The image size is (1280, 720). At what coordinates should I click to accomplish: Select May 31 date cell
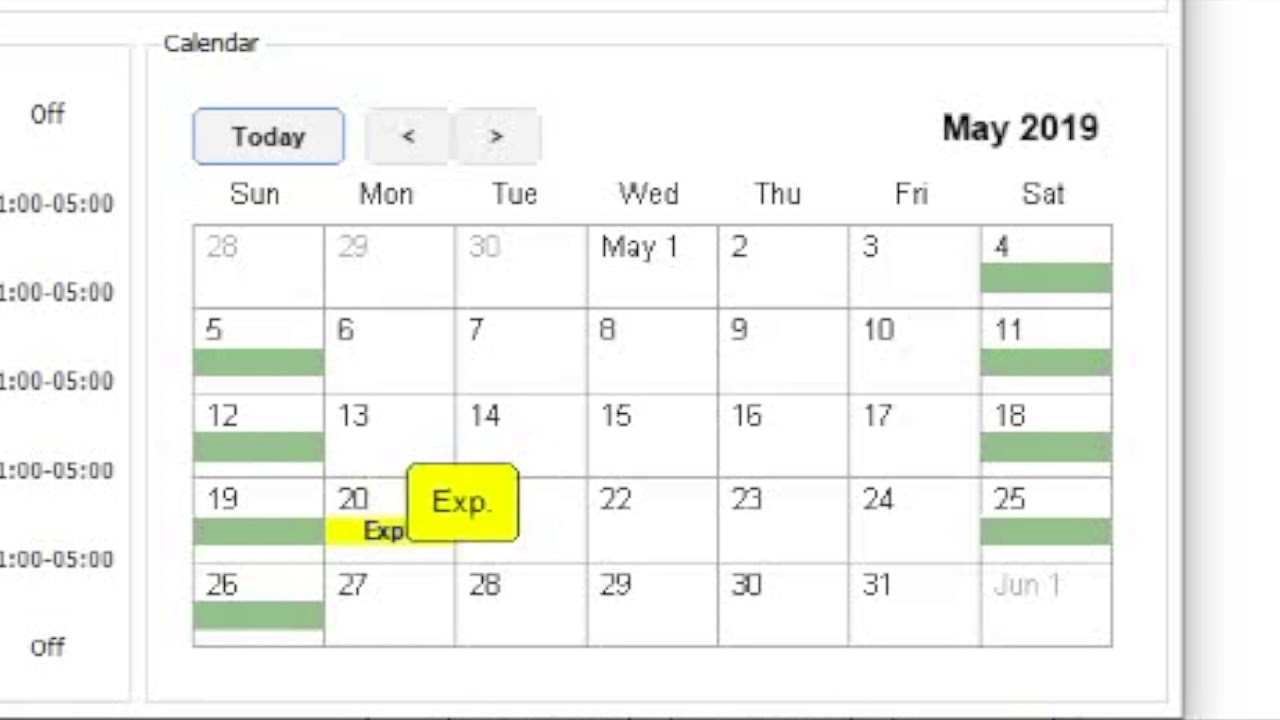click(x=914, y=605)
